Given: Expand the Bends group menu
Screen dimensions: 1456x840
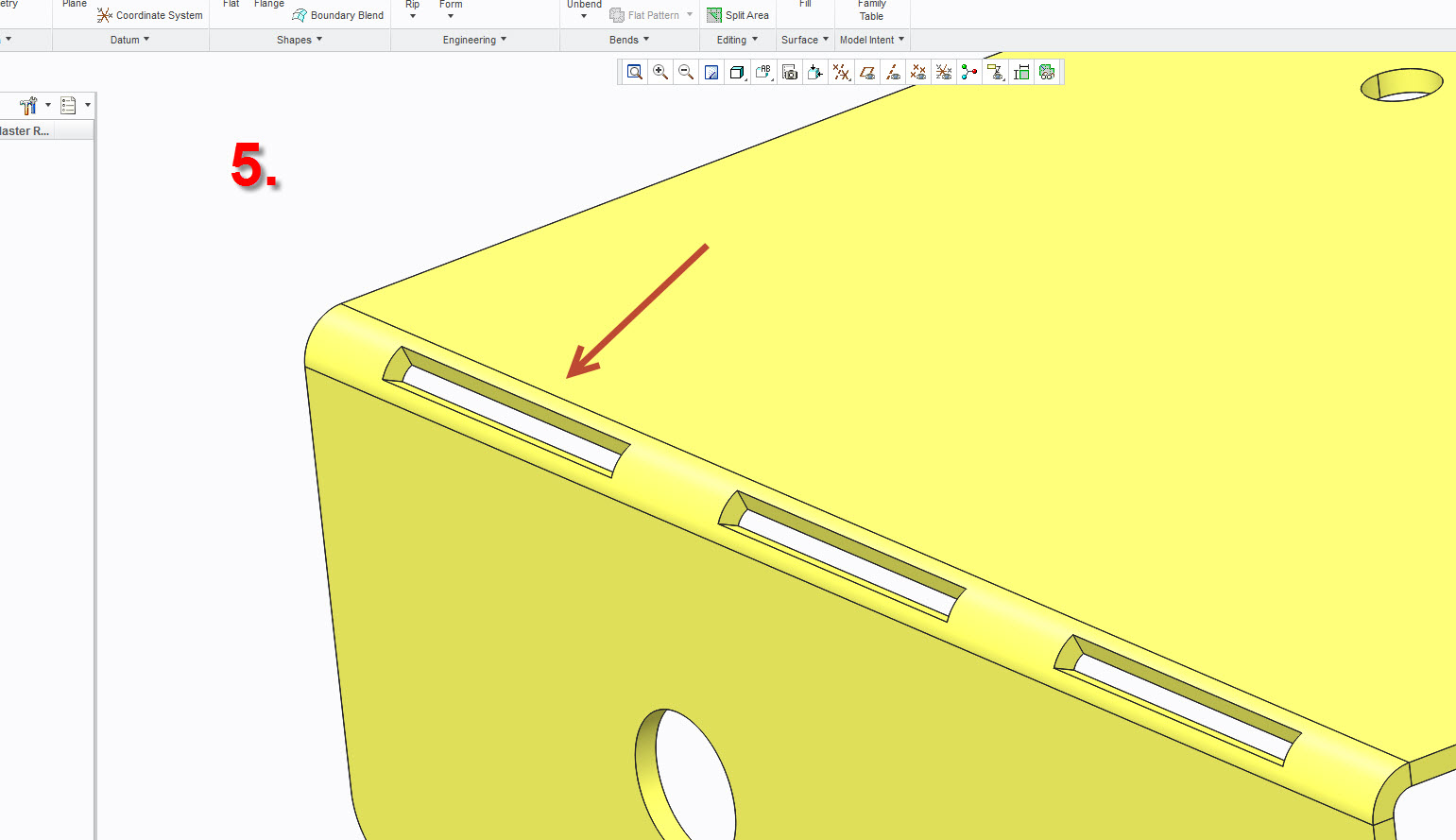Looking at the screenshot, I should pos(629,40).
